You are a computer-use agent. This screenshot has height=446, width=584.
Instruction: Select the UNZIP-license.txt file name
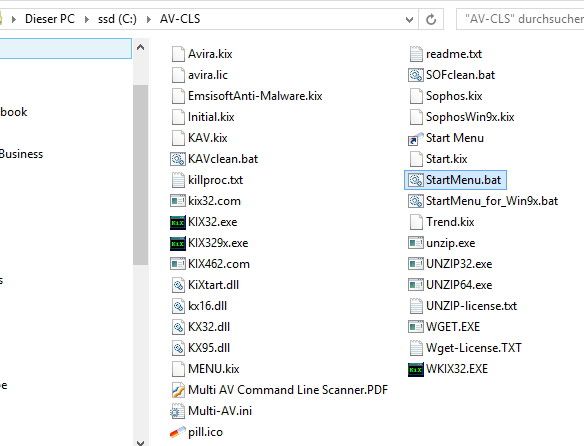(x=472, y=306)
